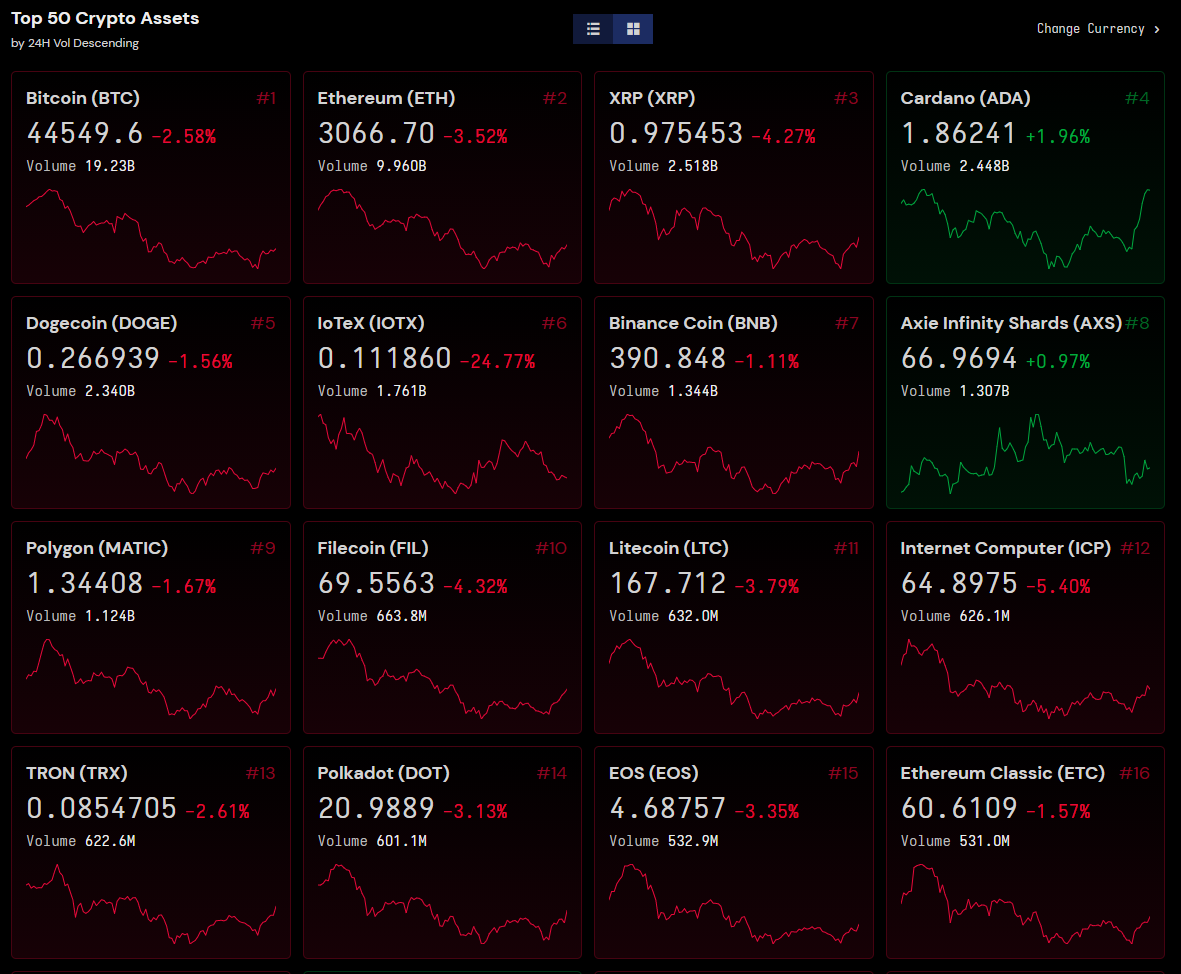
Task: Click Polkadot Volume 601.1M
Action: tap(372, 841)
